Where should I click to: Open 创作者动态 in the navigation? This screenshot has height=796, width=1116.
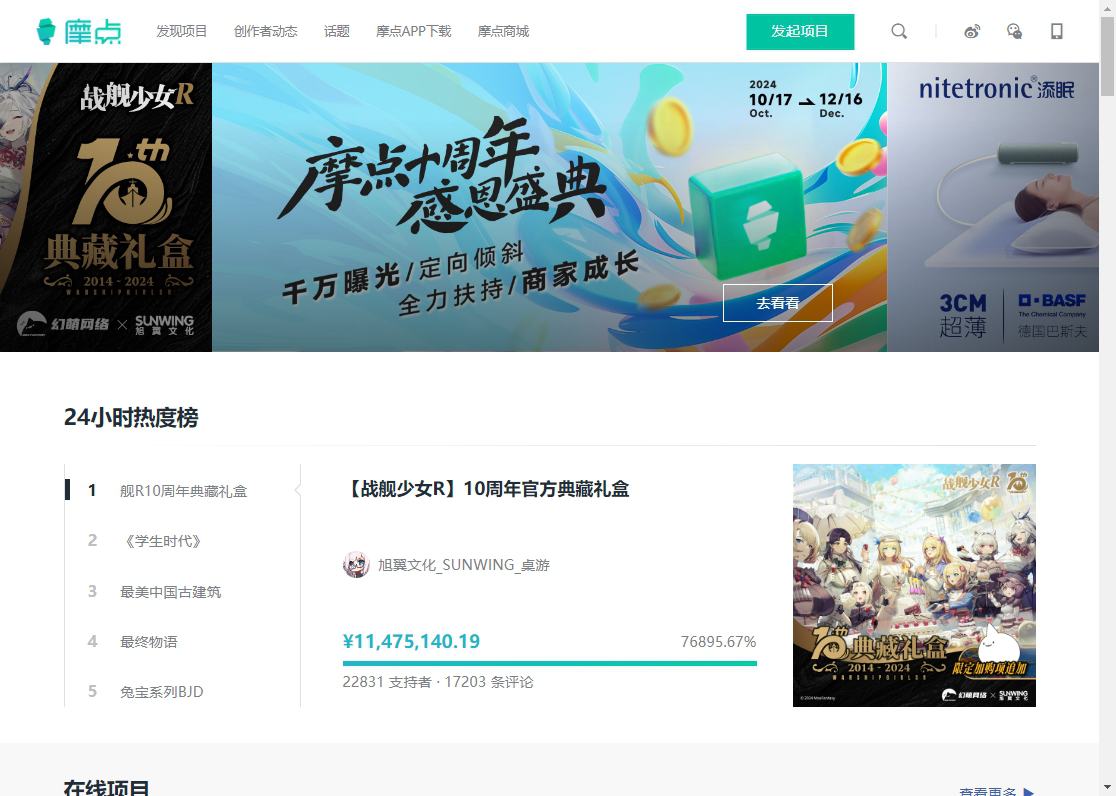[265, 31]
